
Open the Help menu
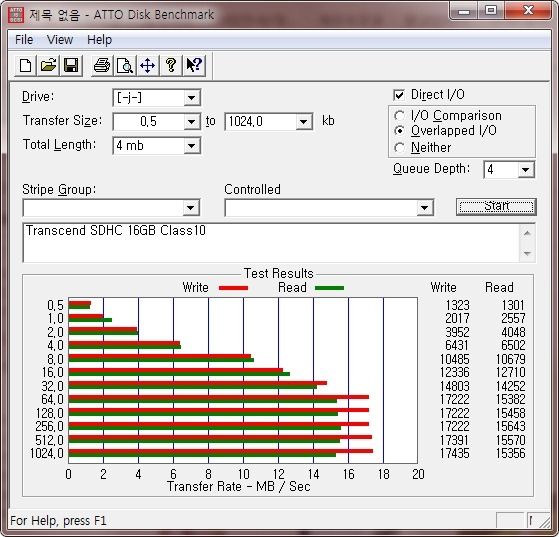pos(99,40)
